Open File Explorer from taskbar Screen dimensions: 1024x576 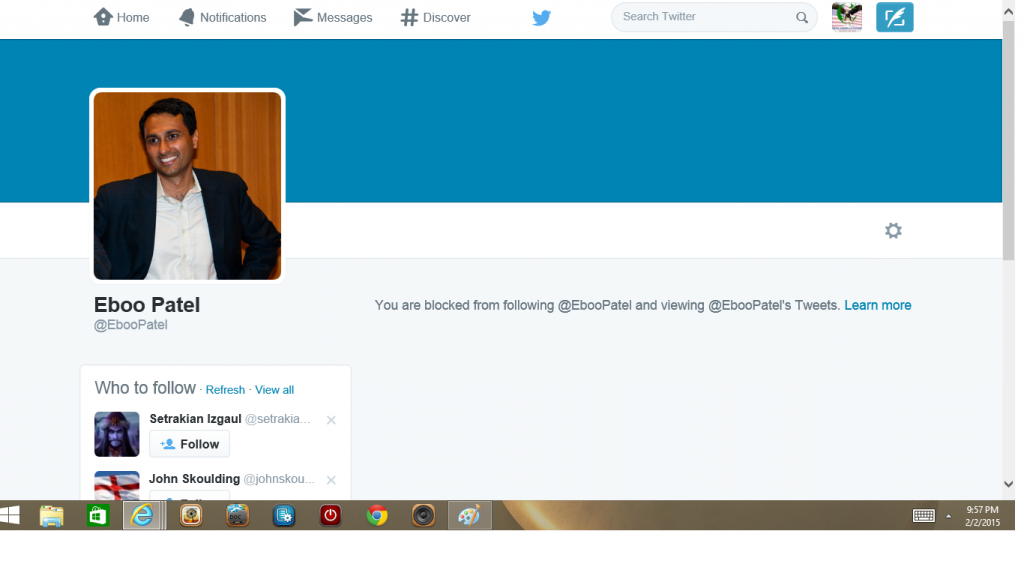point(52,515)
